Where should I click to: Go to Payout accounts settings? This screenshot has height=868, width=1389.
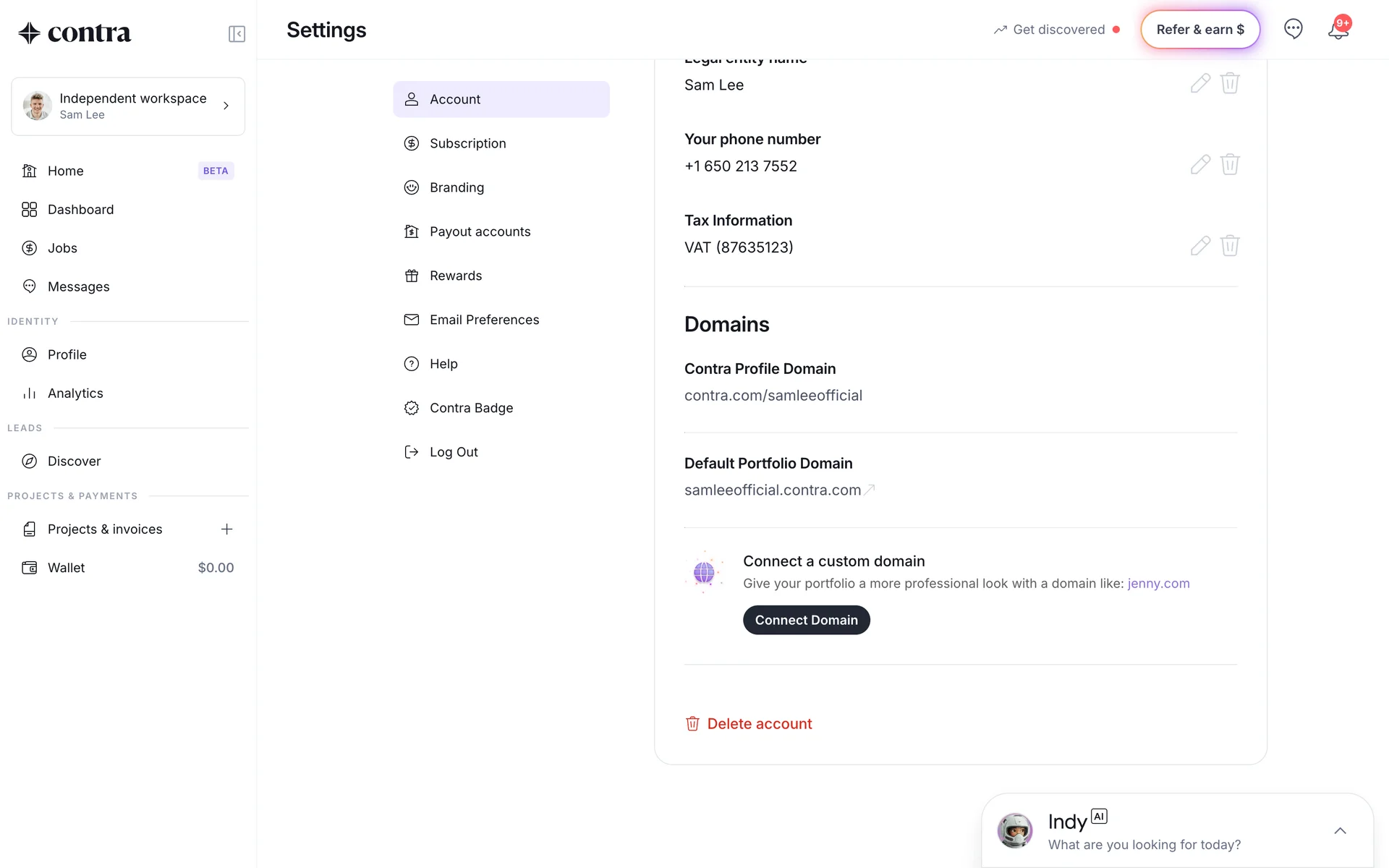(480, 231)
